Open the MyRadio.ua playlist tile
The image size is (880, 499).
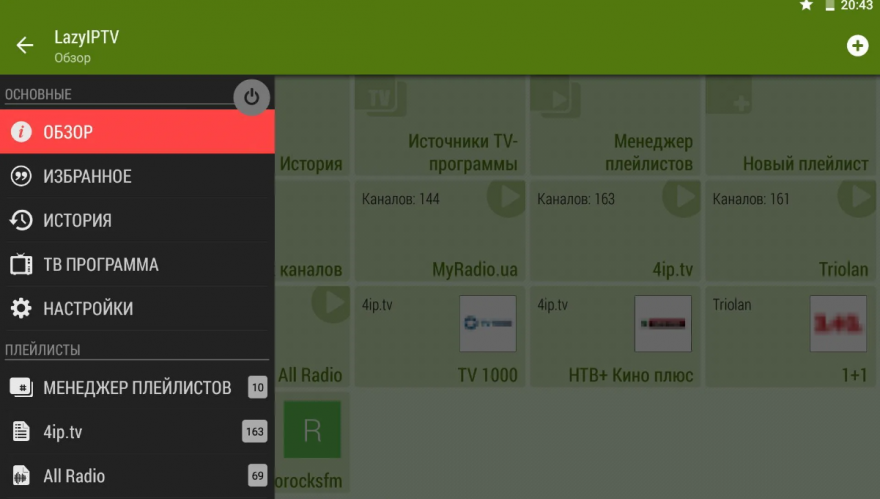click(440, 231)
